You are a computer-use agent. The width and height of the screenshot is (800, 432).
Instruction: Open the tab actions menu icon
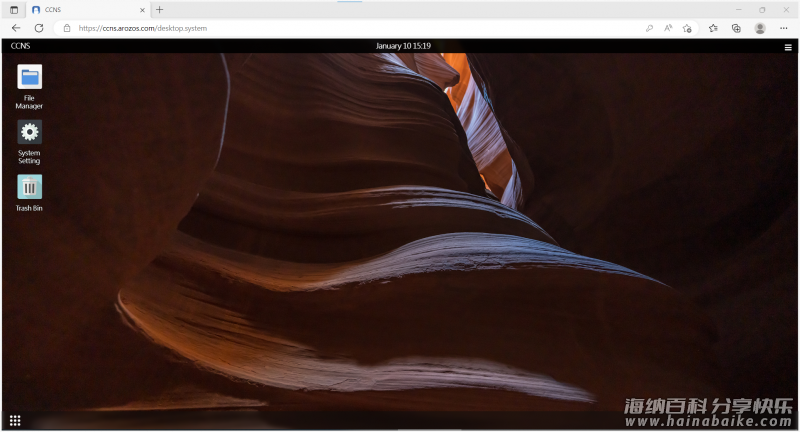coord(14,10)
